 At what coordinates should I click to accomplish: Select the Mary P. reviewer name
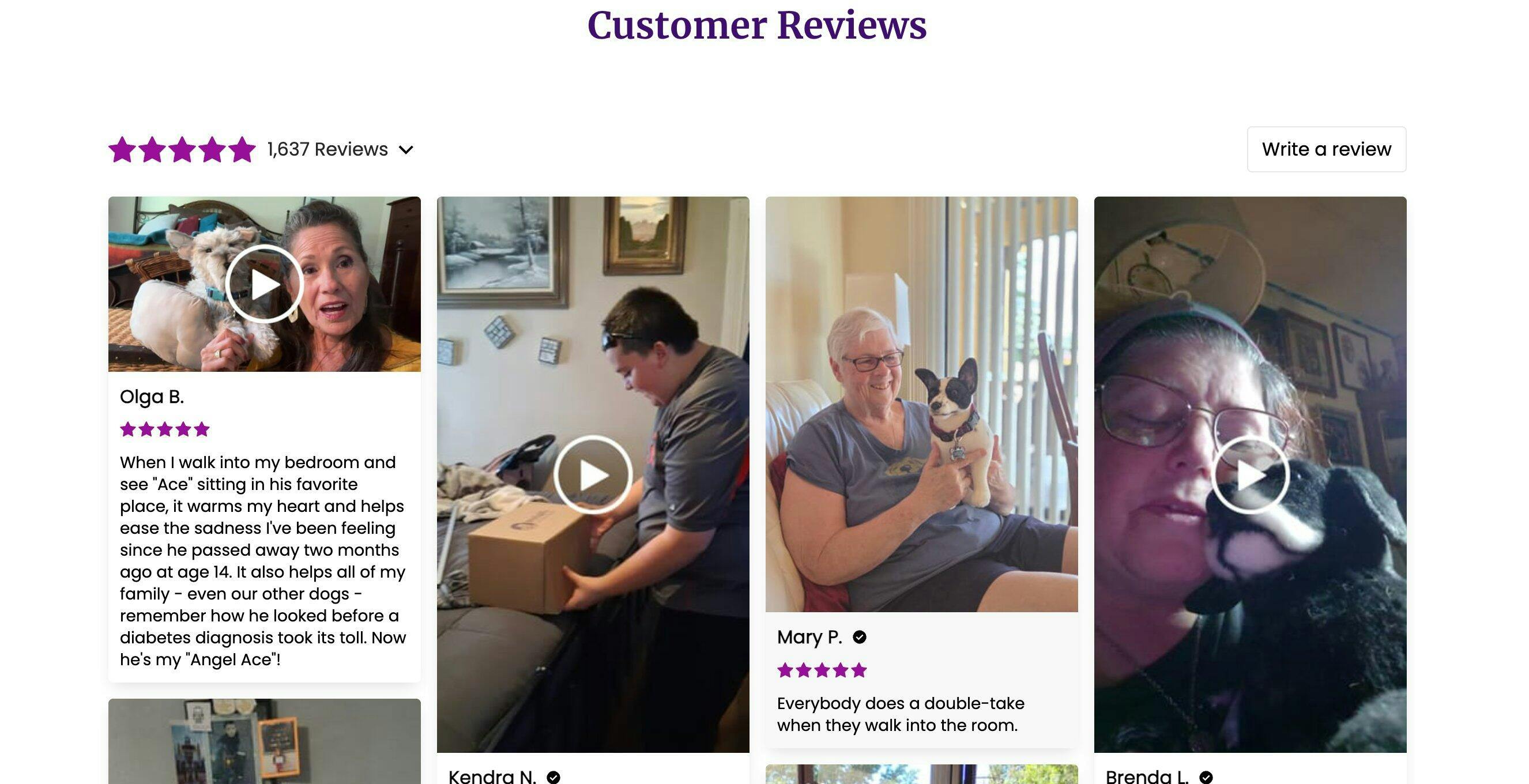[x=809, y=637]
